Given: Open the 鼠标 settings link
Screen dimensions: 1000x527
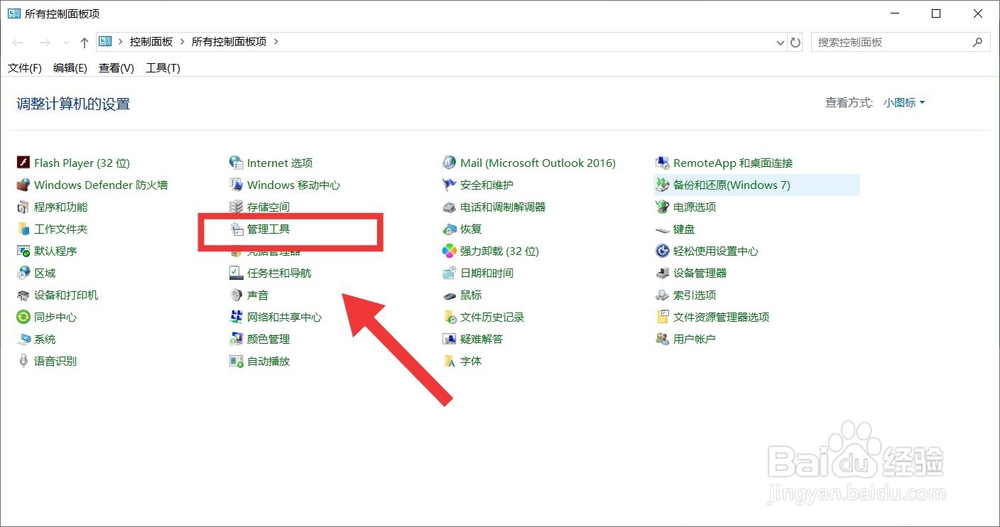Looking at the screenshot, I should pos(471,295).
